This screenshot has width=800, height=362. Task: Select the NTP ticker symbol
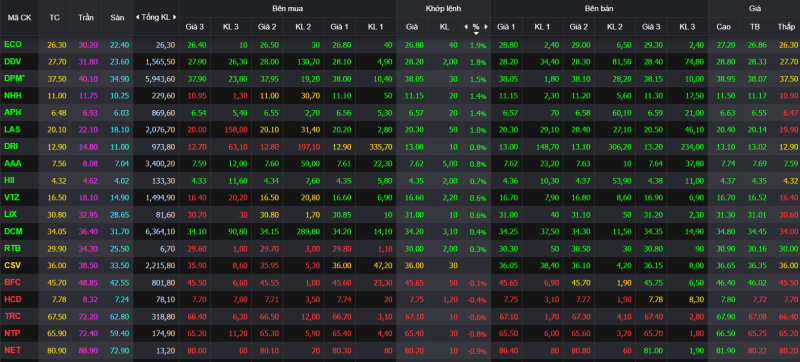pyautogui.click(x=12, y=333)
